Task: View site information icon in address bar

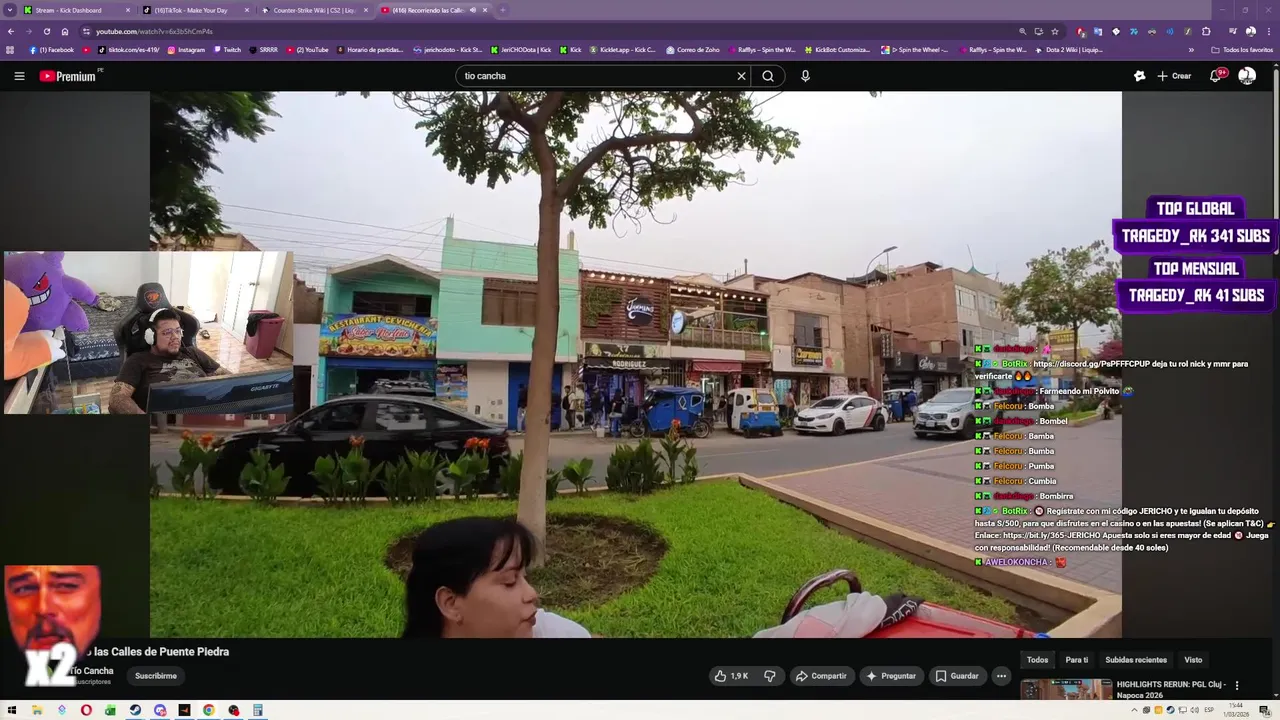Action: (x=86, y=31)
